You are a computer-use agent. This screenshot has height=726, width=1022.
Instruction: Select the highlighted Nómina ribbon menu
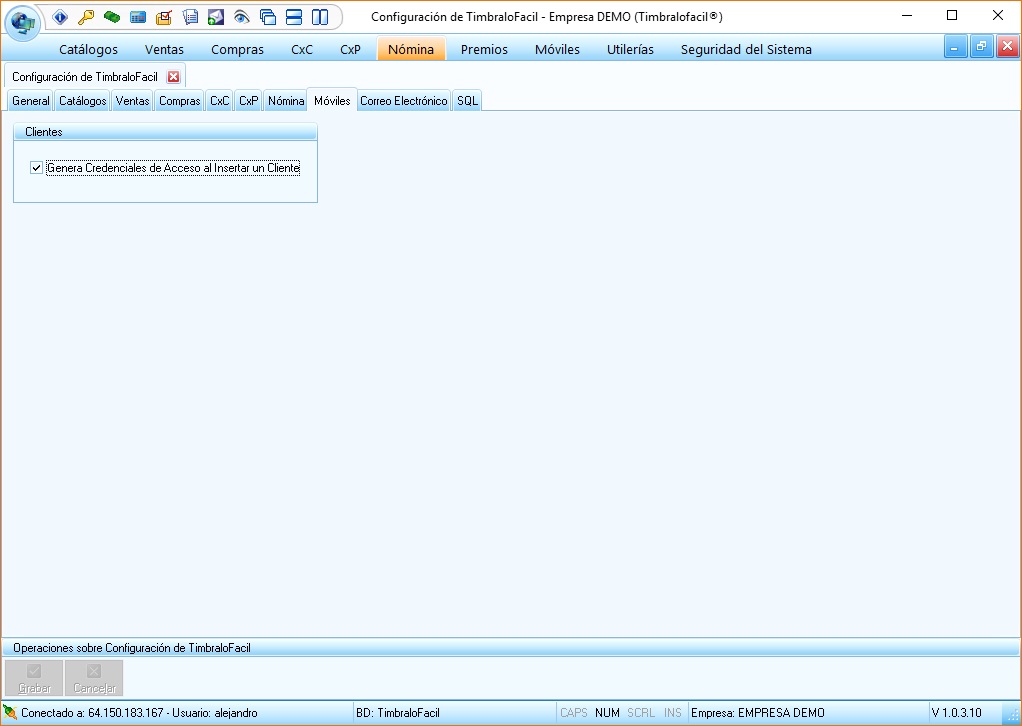411,50
